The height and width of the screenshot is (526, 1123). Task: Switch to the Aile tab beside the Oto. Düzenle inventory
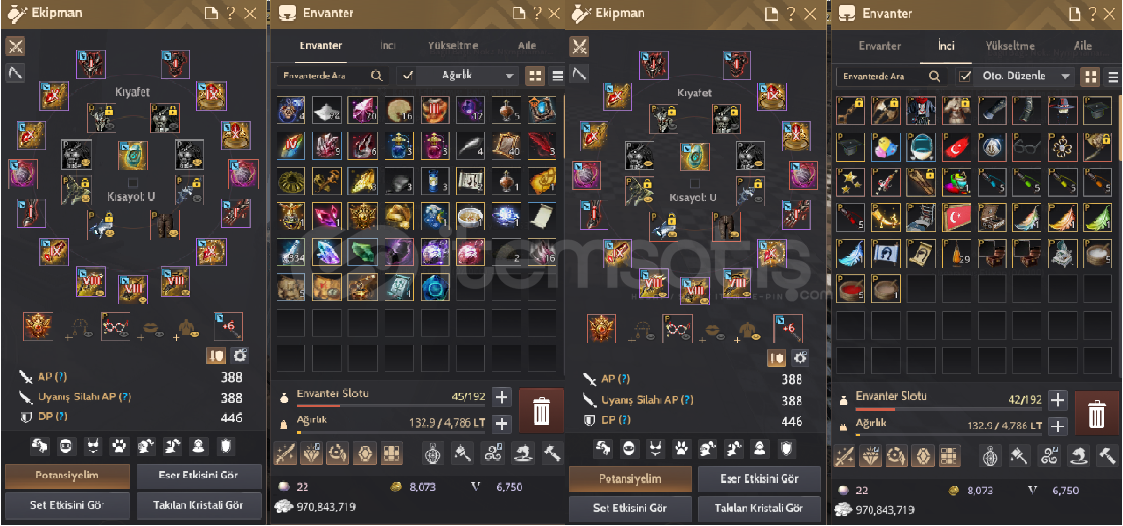click(1083, 46)
